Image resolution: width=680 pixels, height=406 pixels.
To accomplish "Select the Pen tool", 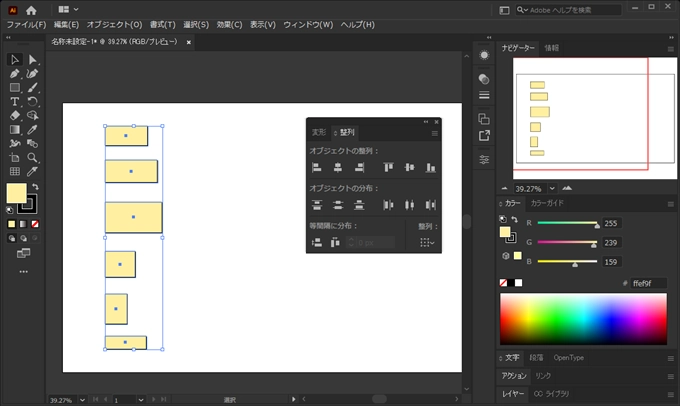I will (x=15, y=73).
